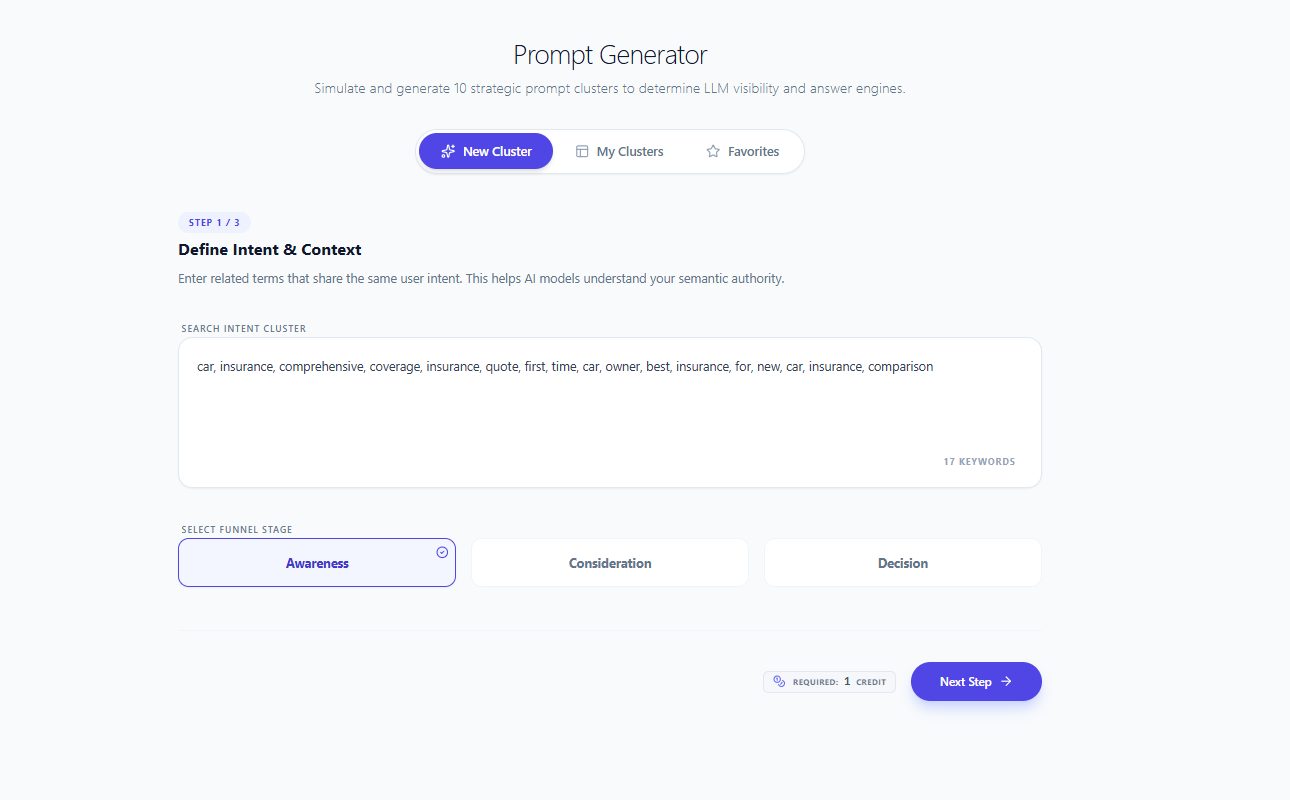Select the Consideration funnel stage
This screenshot has height=800, width=1290.
click(609, 562)
